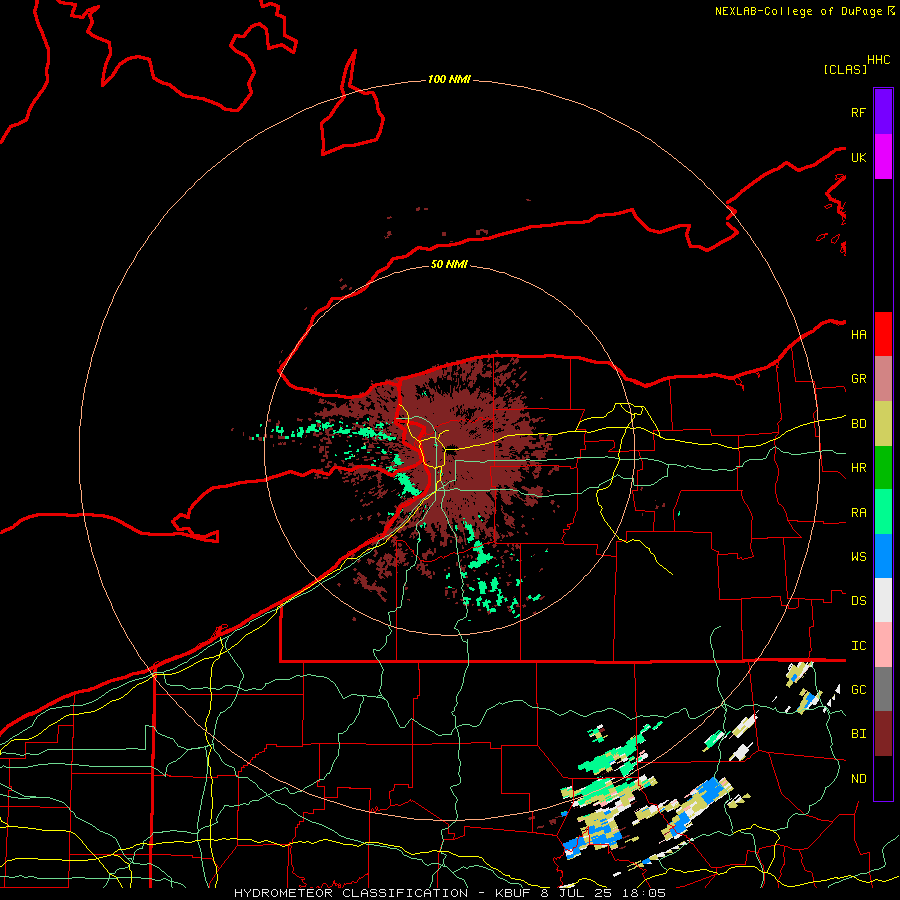Viewport: 900px width, 900px height.
Task: Click the gray GC legend swatch
Action: point(883,689)
